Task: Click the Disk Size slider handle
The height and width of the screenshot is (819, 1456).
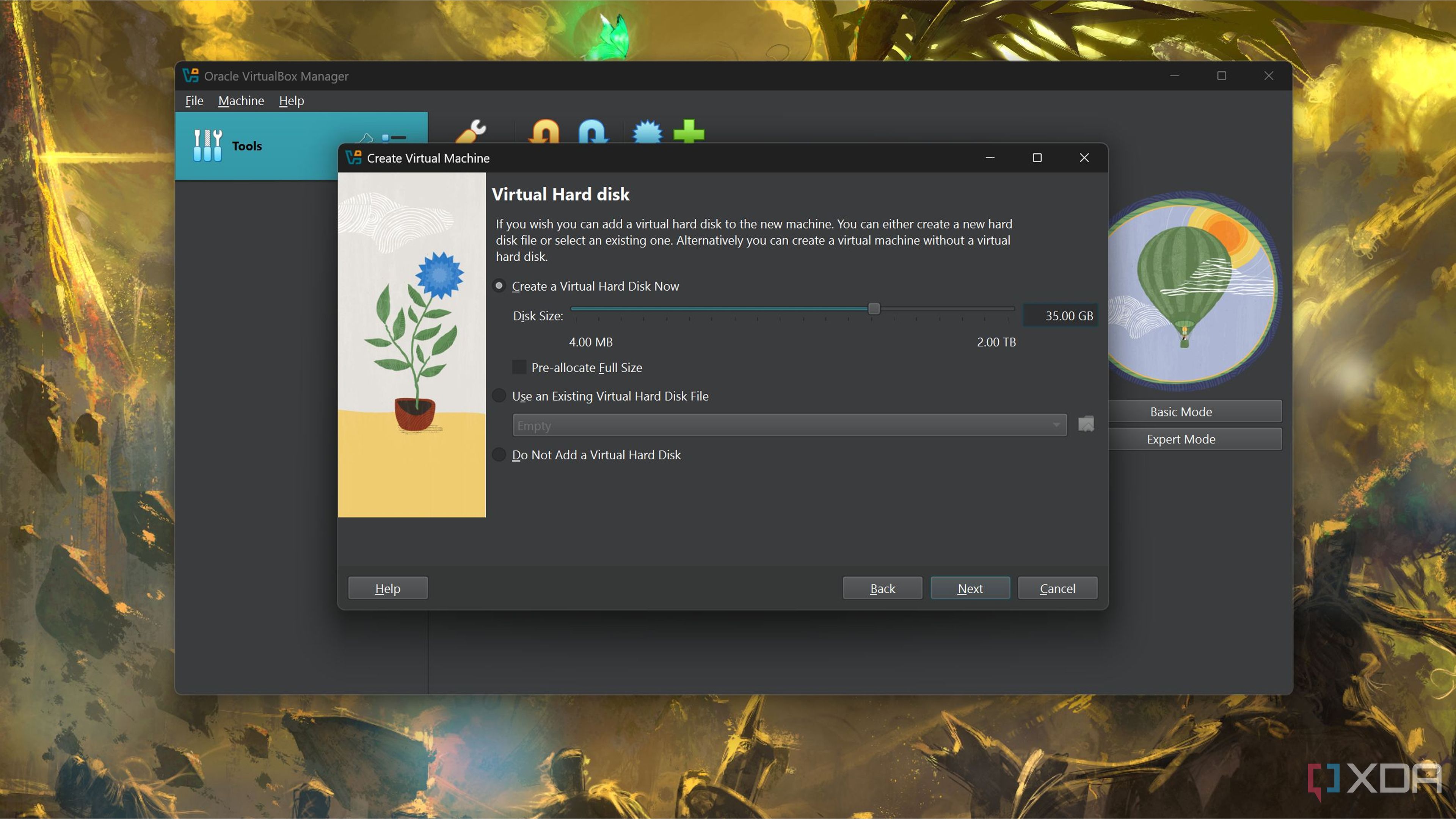Action: click(874, 308)
